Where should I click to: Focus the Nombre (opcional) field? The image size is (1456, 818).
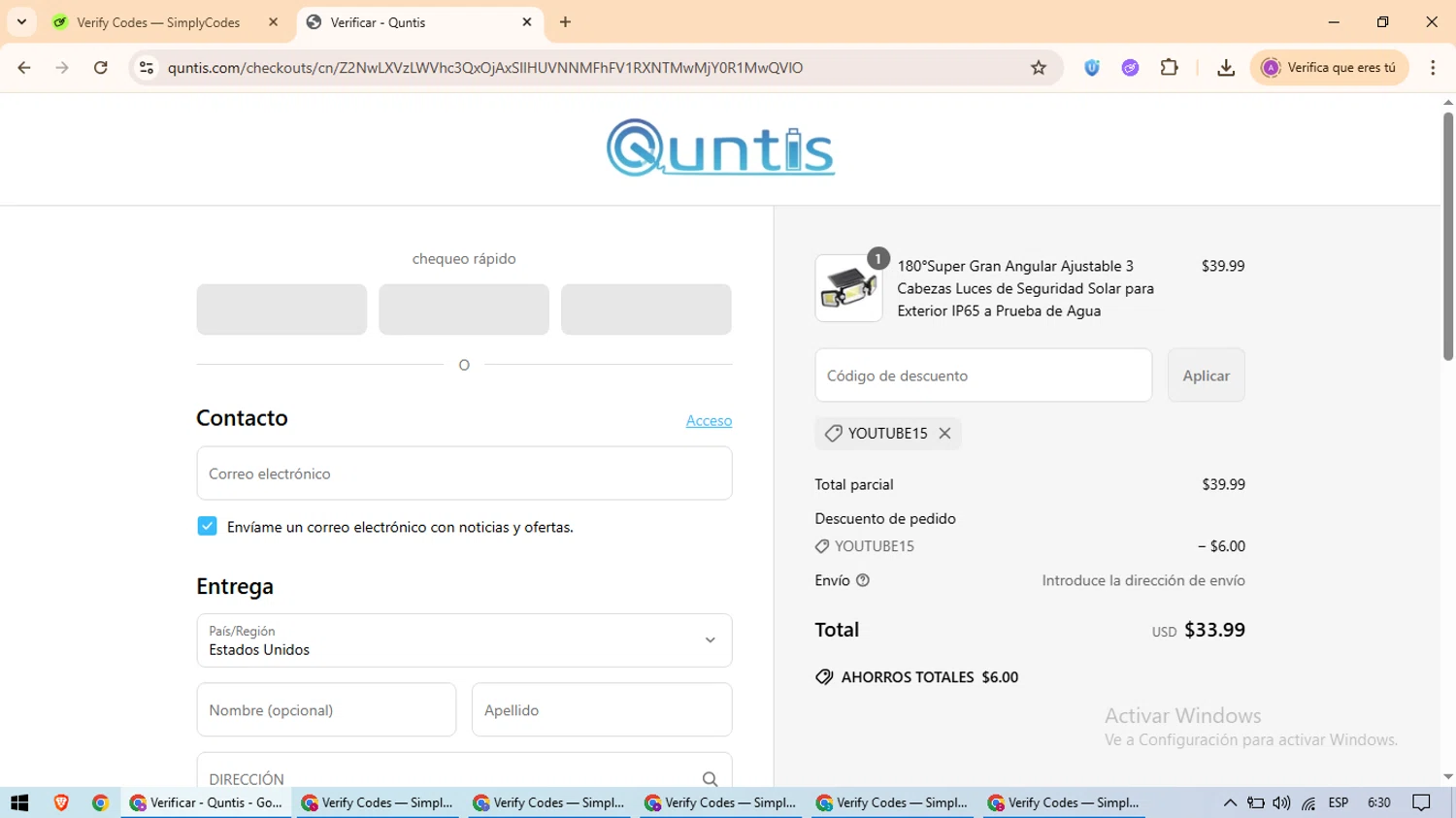click(326, 709)
